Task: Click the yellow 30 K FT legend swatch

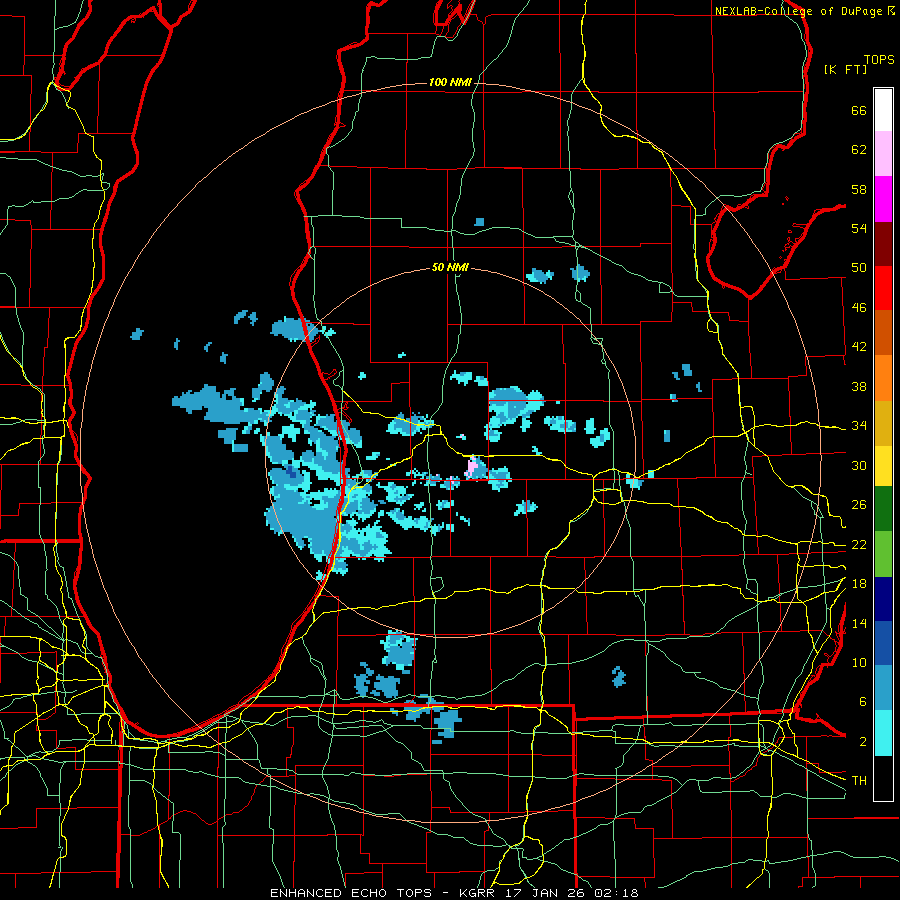Action: (x=883, y=466)
